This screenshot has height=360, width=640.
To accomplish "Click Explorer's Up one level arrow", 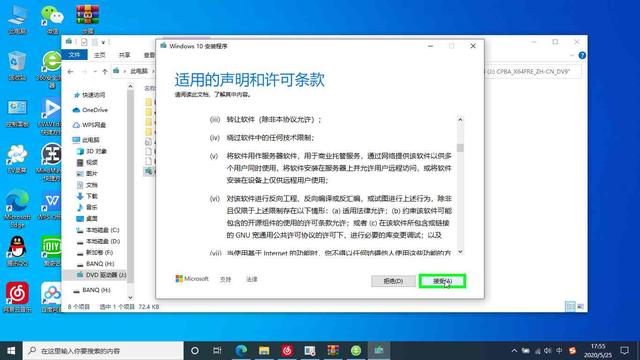I will click(x=105, y=71).
